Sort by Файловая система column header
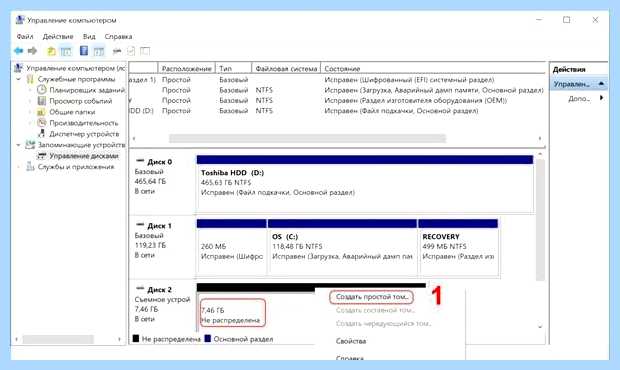 (x=286, y=68)
